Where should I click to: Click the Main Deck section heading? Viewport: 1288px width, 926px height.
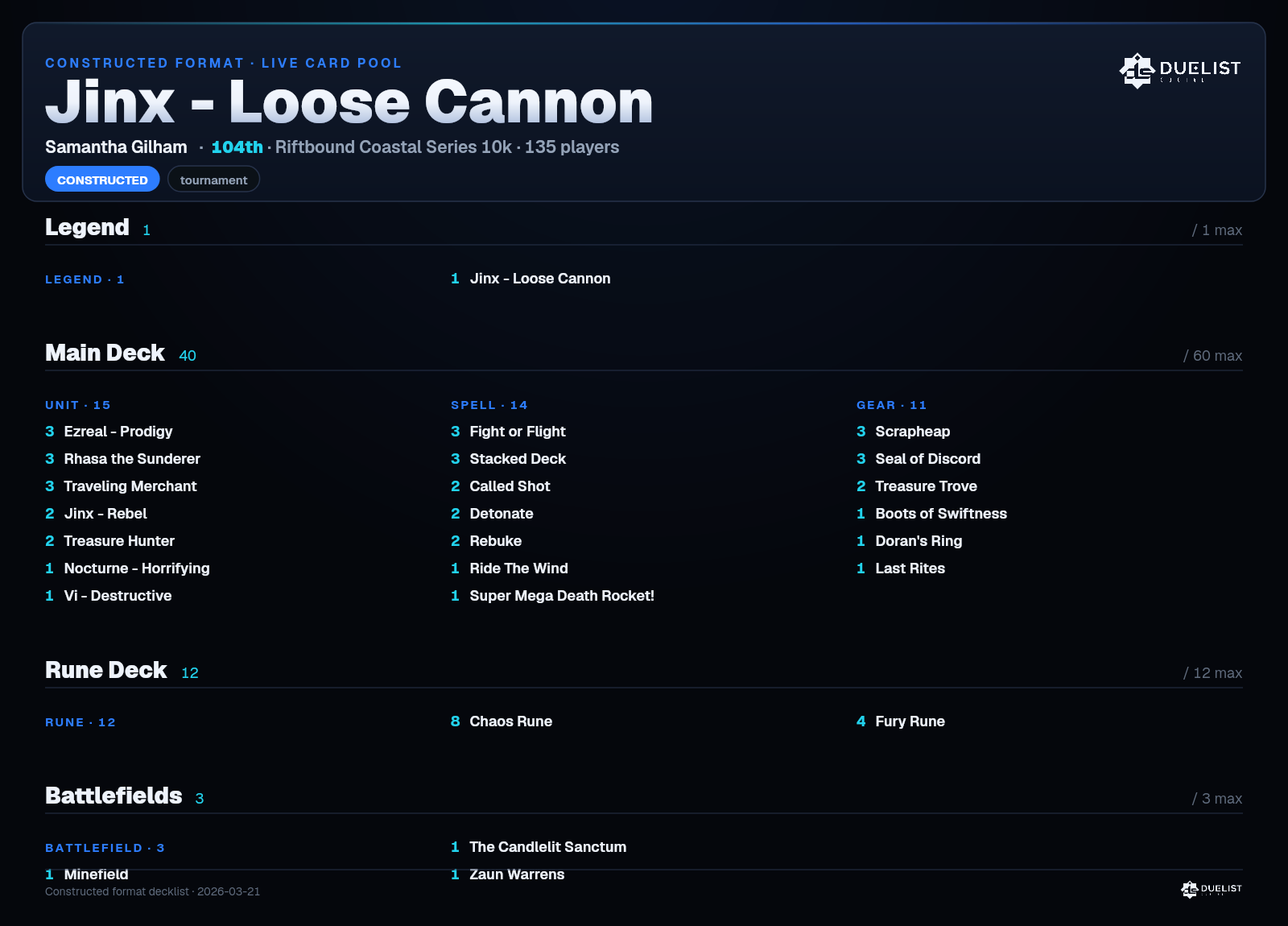[x=105, y=353]
